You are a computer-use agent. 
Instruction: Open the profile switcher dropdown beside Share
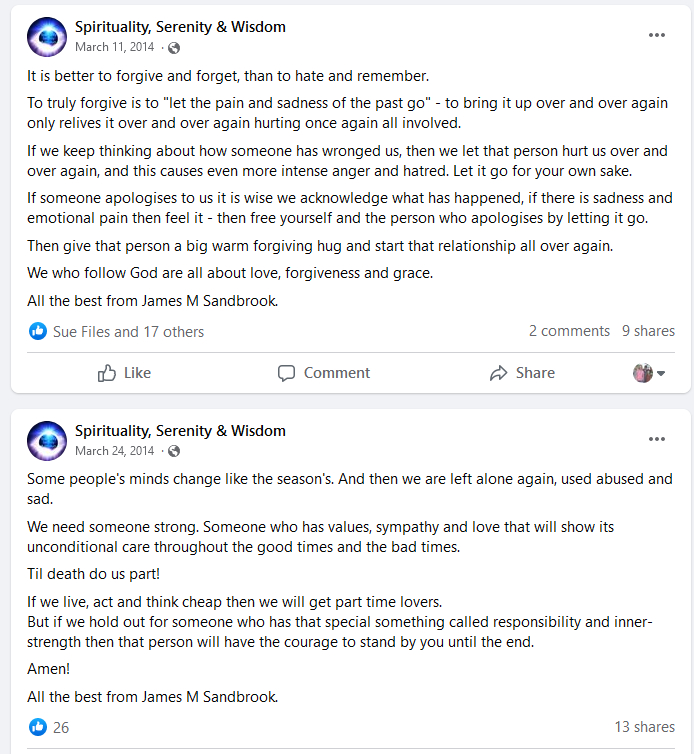click(649, 373)
